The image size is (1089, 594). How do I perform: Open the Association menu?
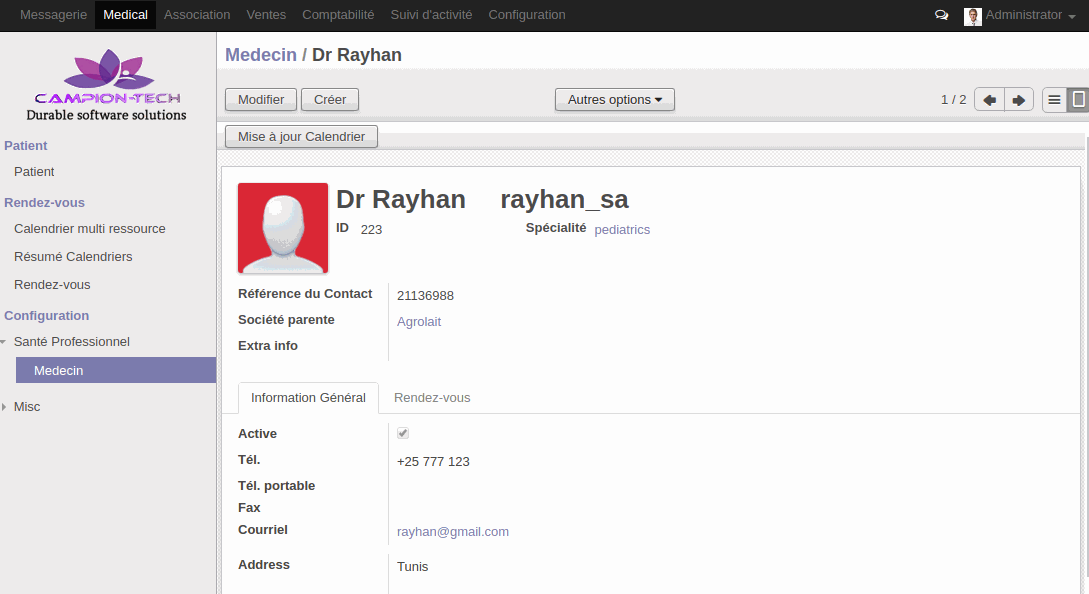tap(197, 15)
